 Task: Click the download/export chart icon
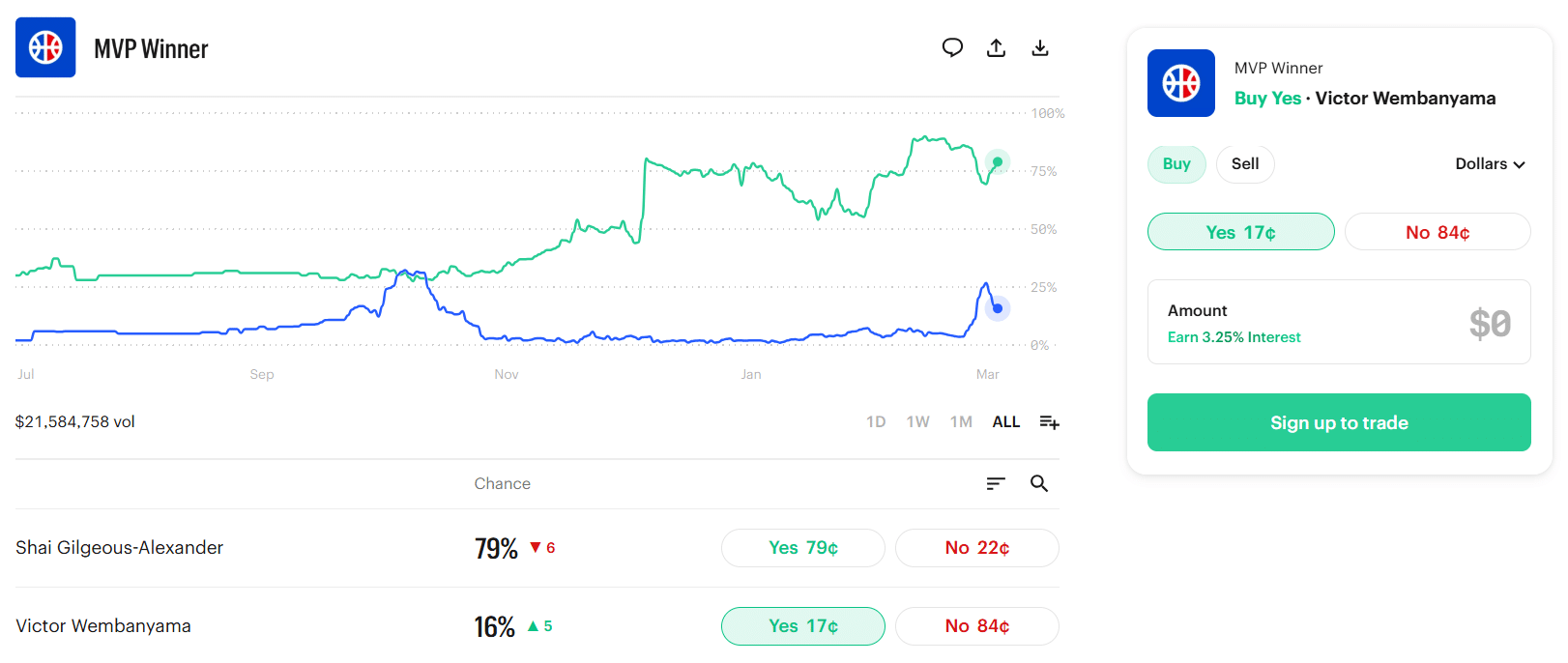coord(1041,46)
